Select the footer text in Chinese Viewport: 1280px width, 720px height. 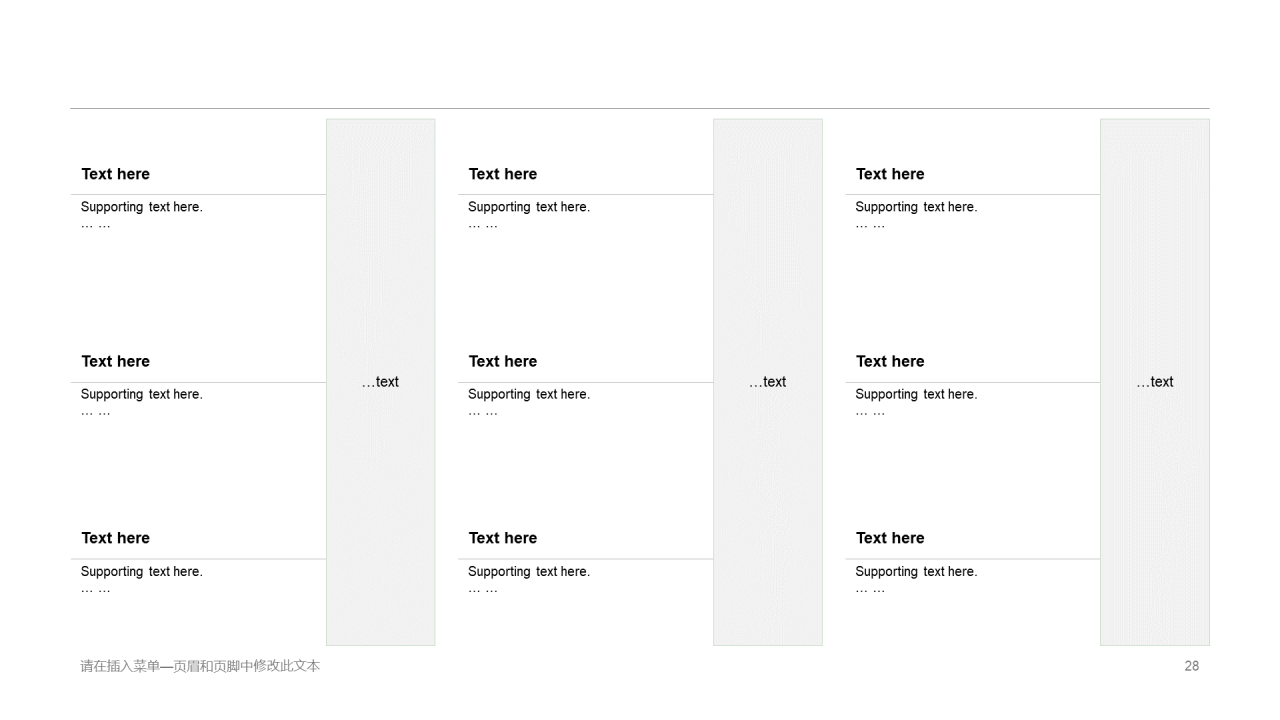[200, 666]
